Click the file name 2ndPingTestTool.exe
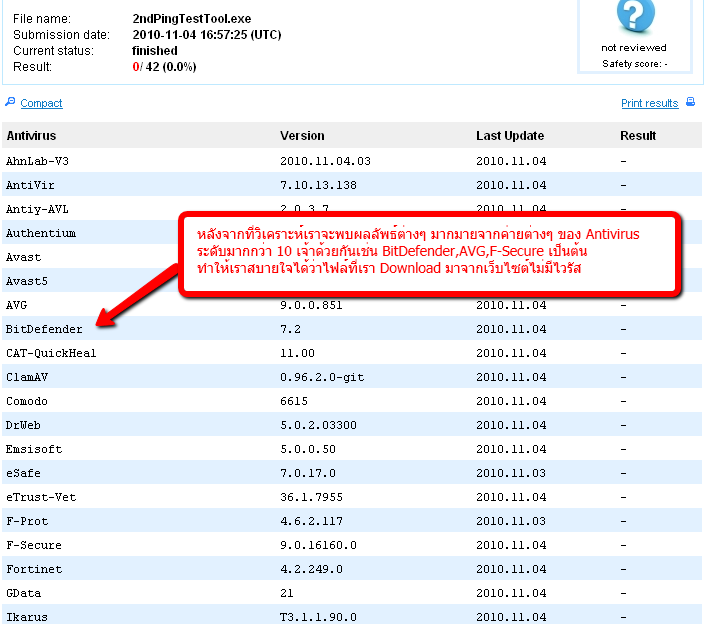The height and width of the screenshot is (624, 706). (x=192, y=19)
